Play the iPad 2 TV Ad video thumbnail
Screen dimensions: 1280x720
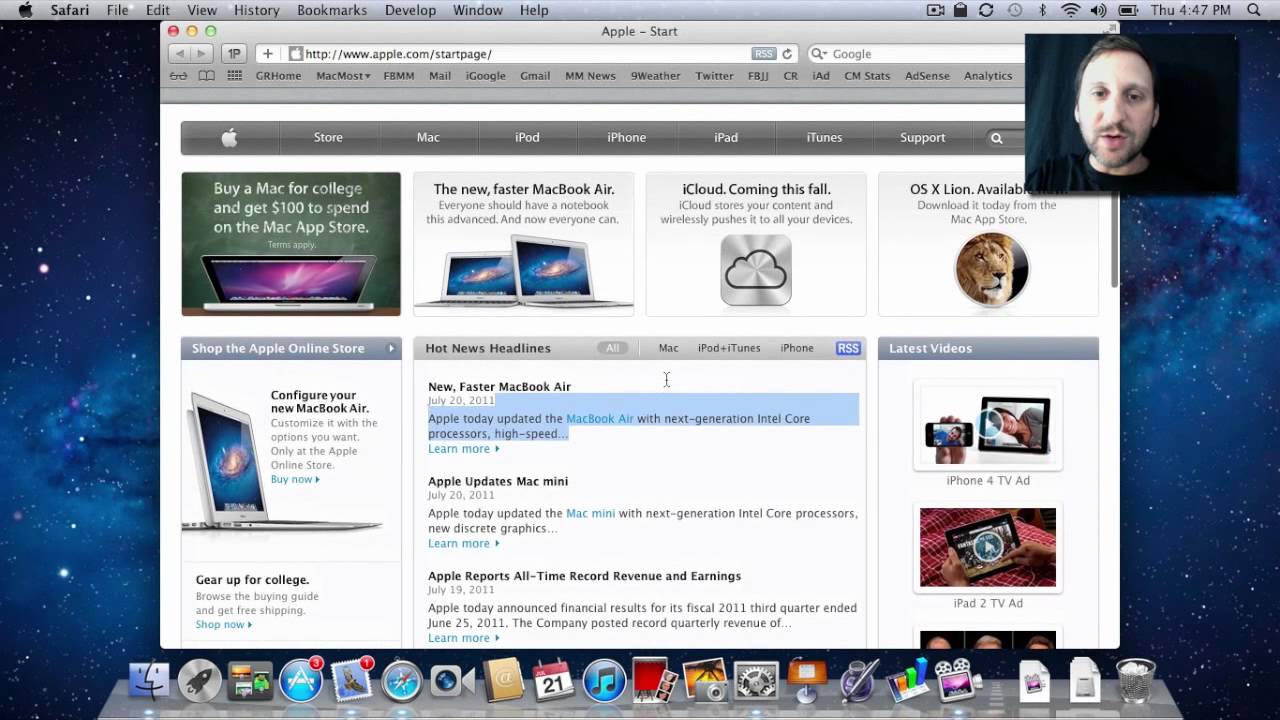click(x=988, y=547)
